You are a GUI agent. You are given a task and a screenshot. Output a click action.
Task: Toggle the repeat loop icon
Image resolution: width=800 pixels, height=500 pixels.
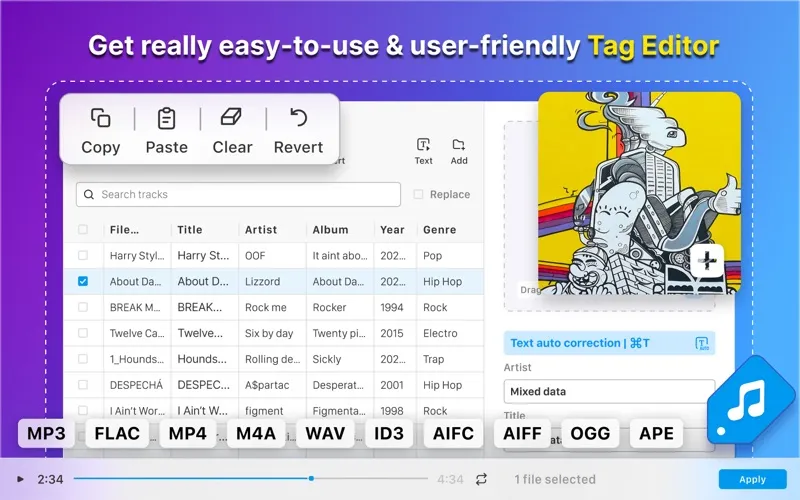481,479
